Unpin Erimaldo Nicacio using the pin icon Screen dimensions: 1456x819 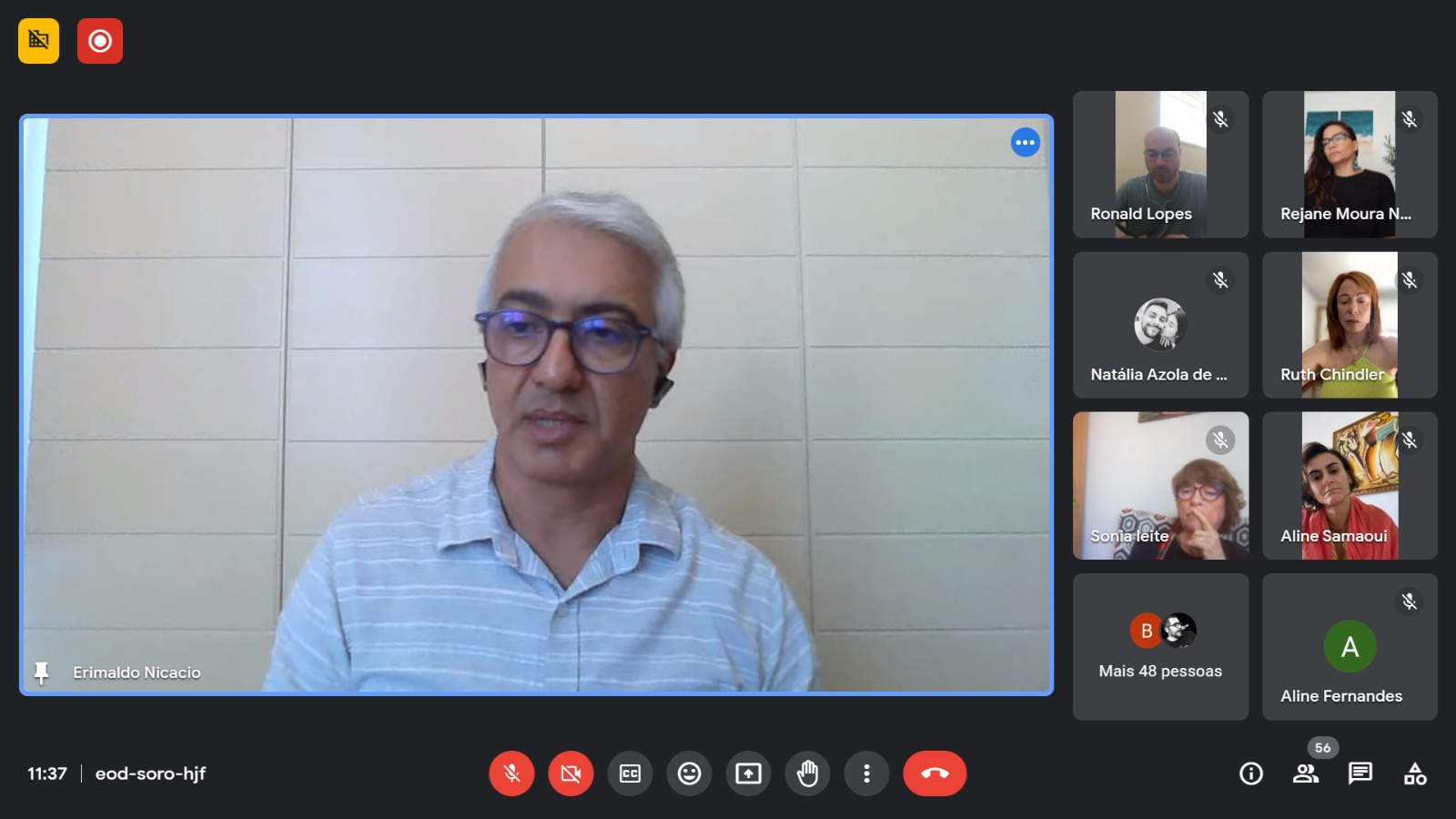41,672
